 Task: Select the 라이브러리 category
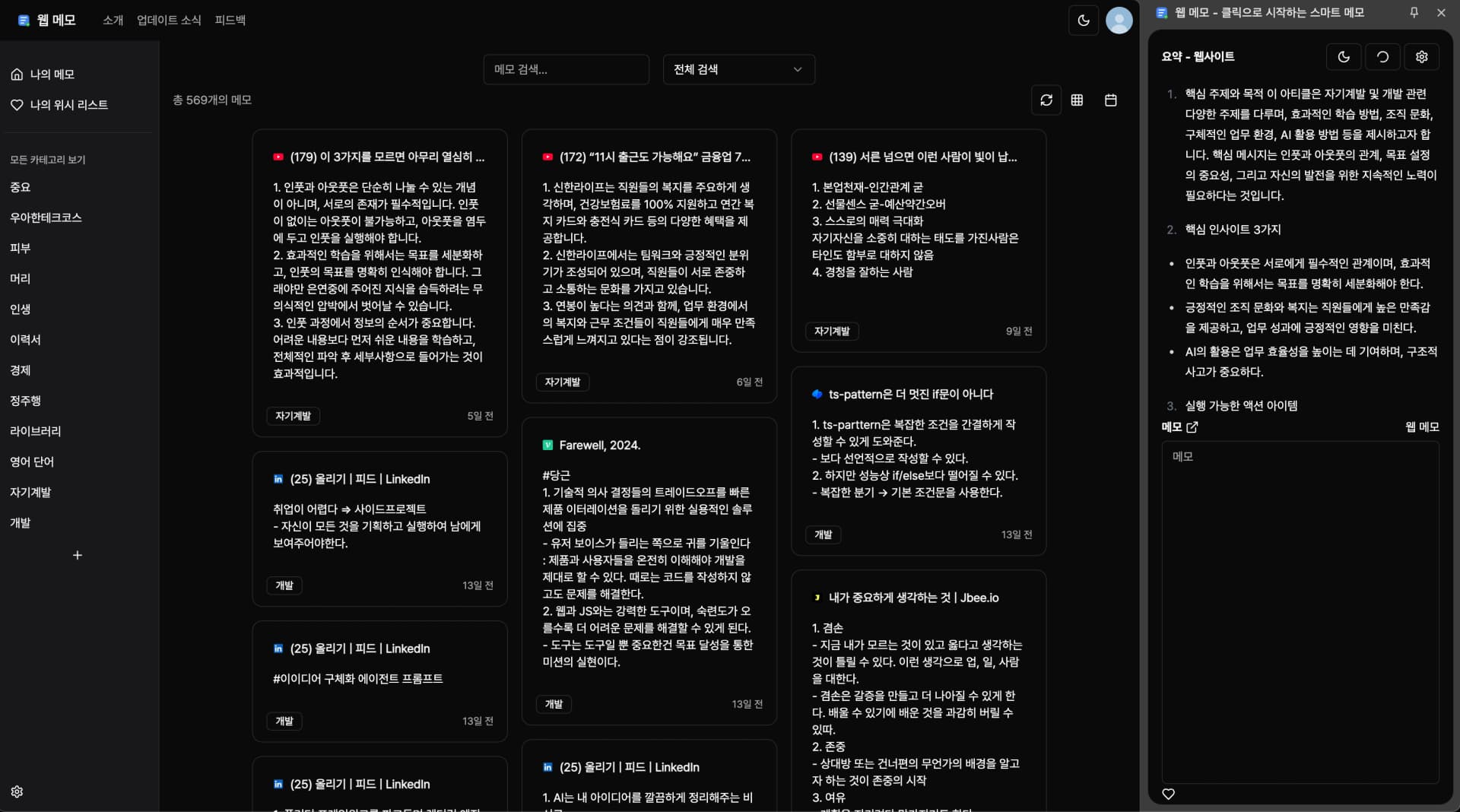pyautogui.click(x=35, y=431)
